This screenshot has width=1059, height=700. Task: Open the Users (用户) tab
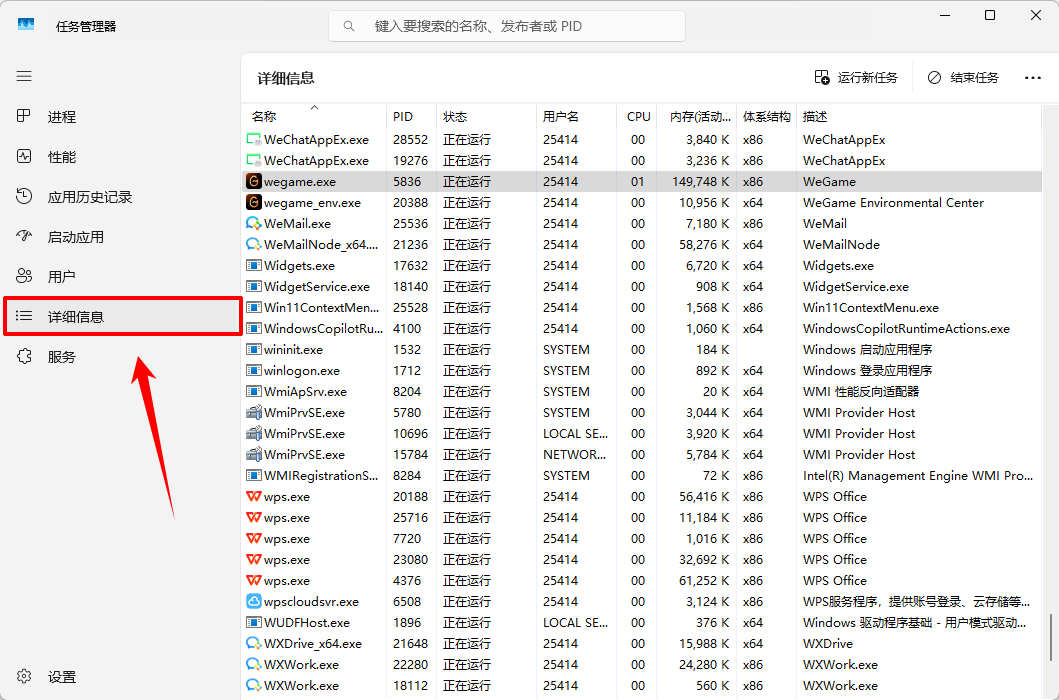point(122,276)
